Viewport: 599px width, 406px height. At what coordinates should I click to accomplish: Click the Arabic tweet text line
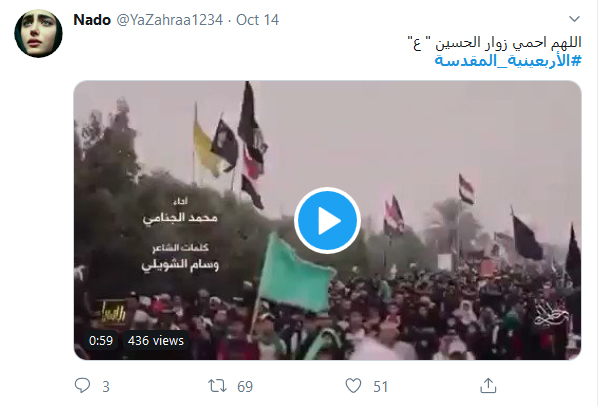[x=495, y=42]
